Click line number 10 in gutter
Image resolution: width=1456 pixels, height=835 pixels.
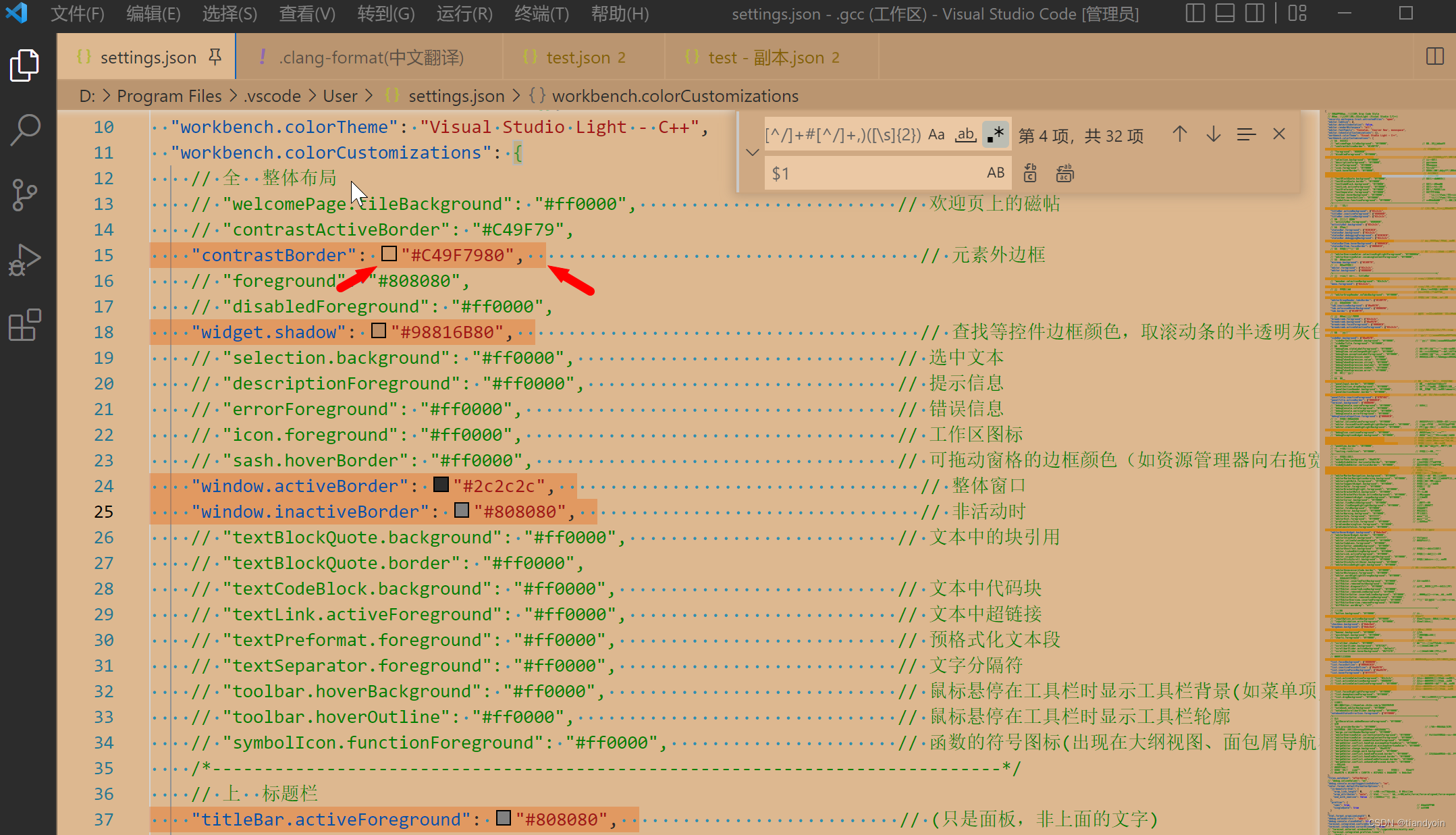click(x=103, y=127)
